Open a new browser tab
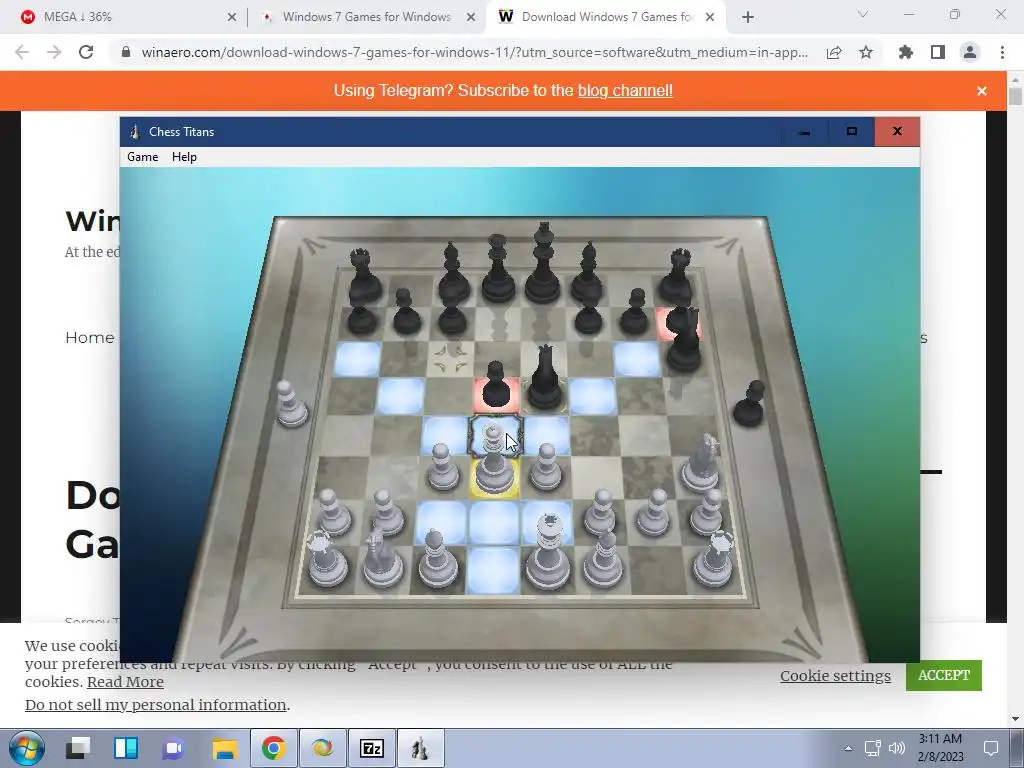 click(x=748, y=17)
